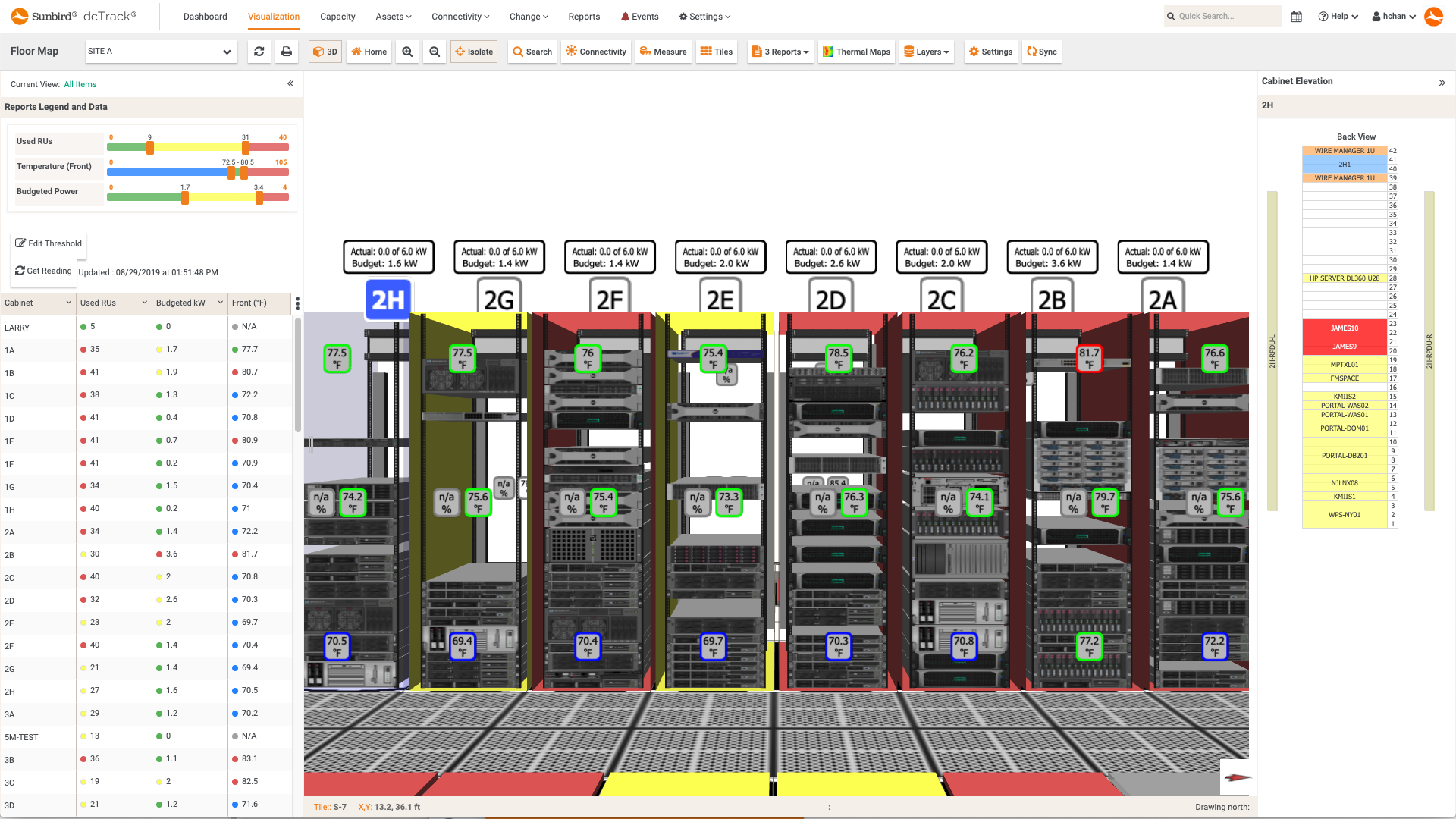Image resolution: width=1456 pixels, height=819 pixels.
Task: Open the Layers dropdown
Action: click(926, 52)
